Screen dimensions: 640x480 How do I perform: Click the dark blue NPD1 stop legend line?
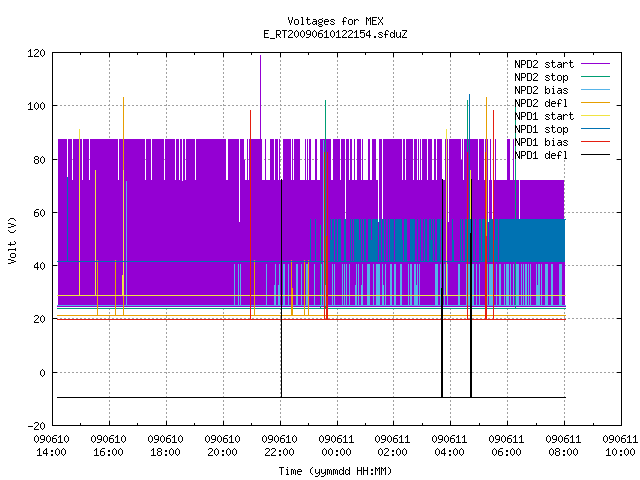[x=595, y=129]
